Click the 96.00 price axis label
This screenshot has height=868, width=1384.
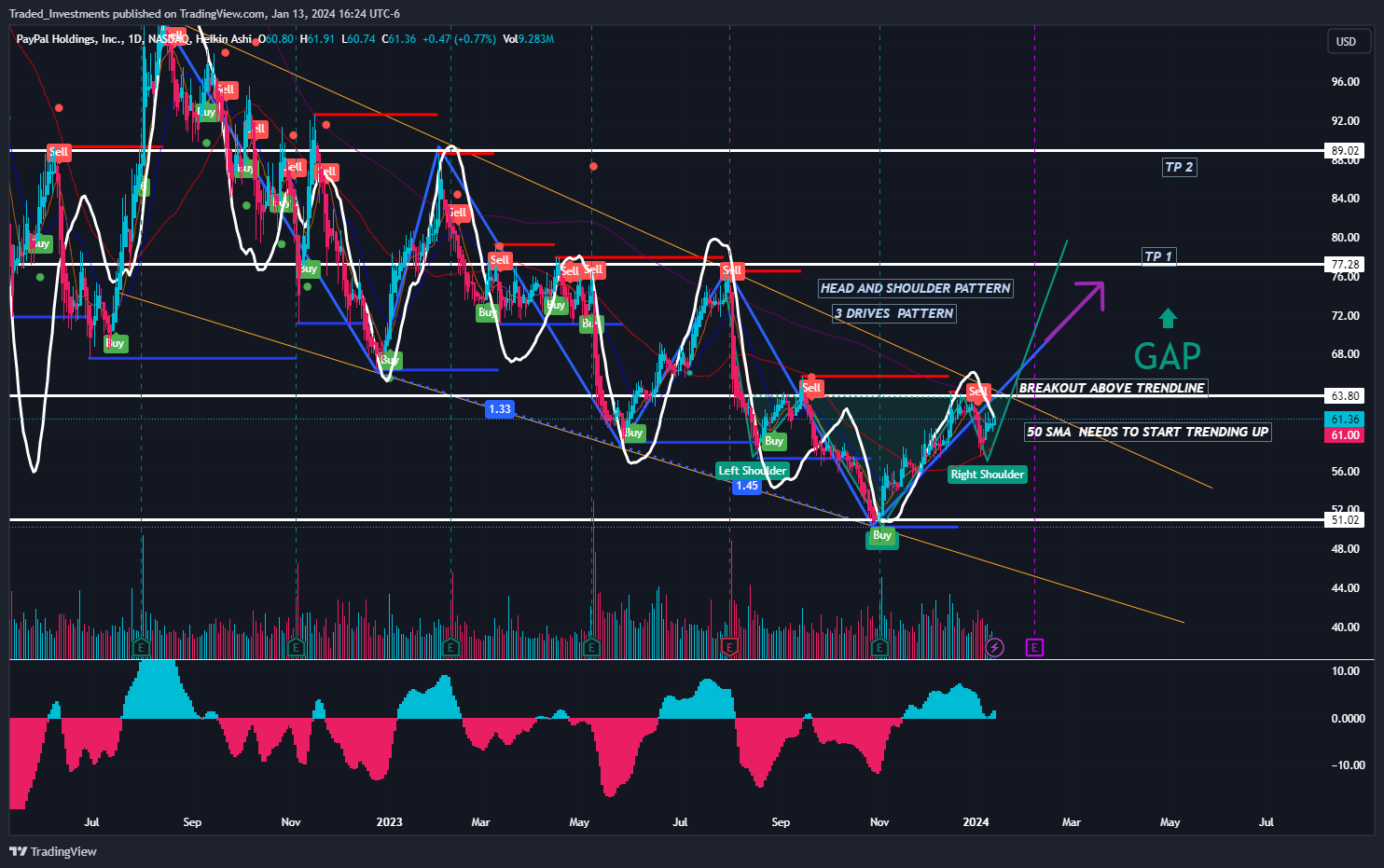pyautogui.click(x=1345, y=82)
